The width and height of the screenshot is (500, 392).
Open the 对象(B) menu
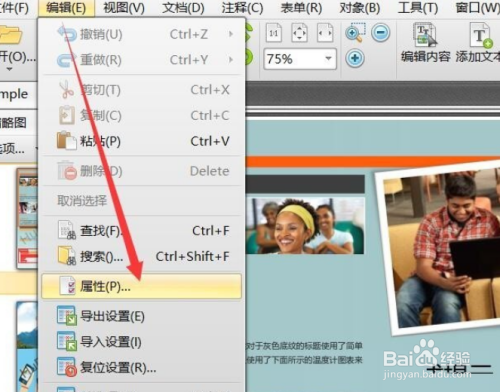tap(360, 8)
